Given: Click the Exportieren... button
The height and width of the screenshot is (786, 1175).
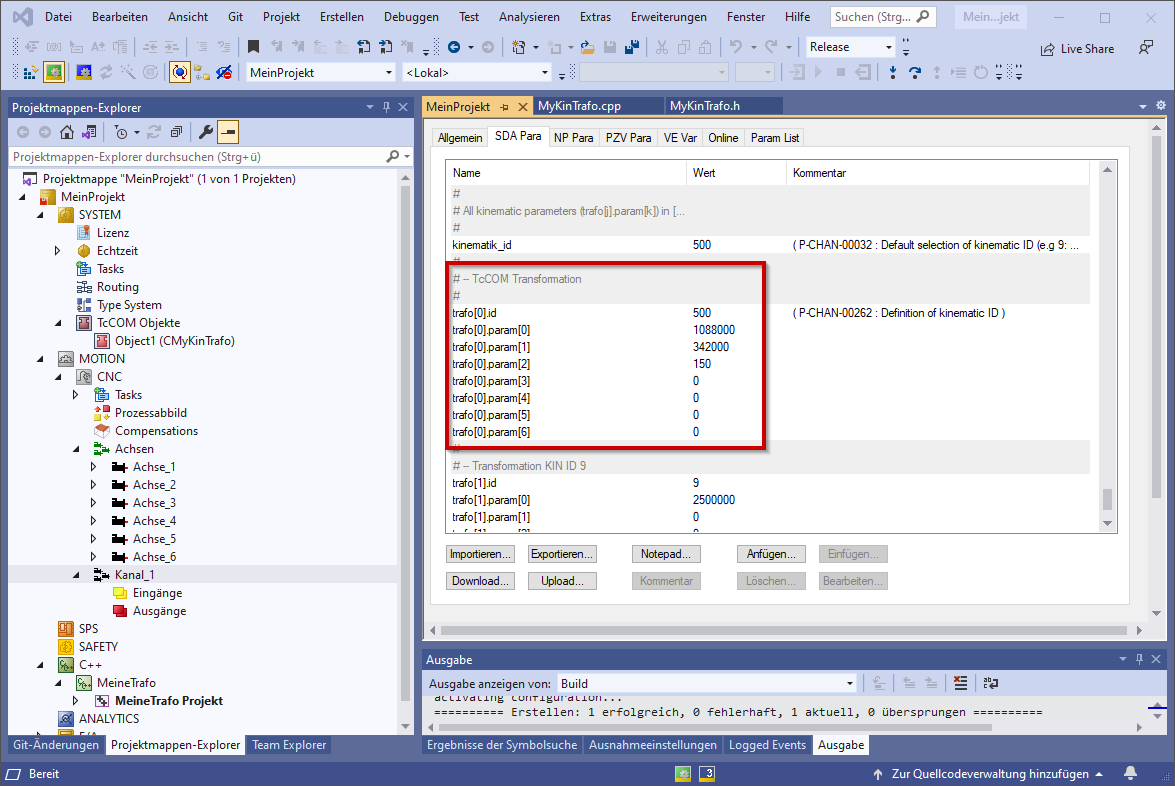Looking at the screenshot, I should [562, 554].
